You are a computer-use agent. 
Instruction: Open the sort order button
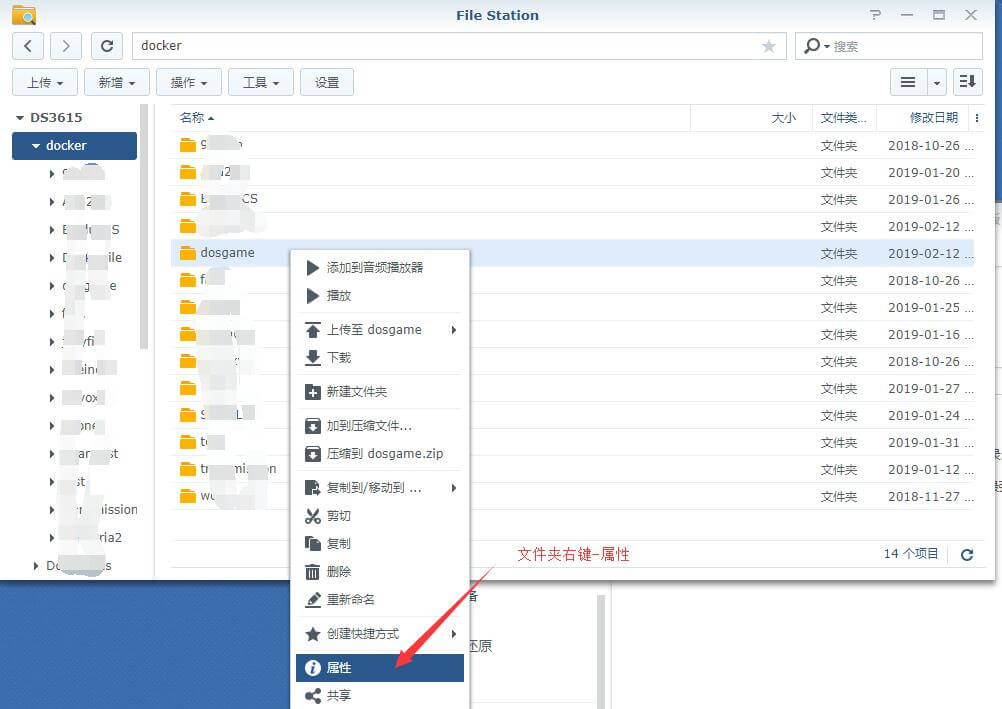click(967, 82)
